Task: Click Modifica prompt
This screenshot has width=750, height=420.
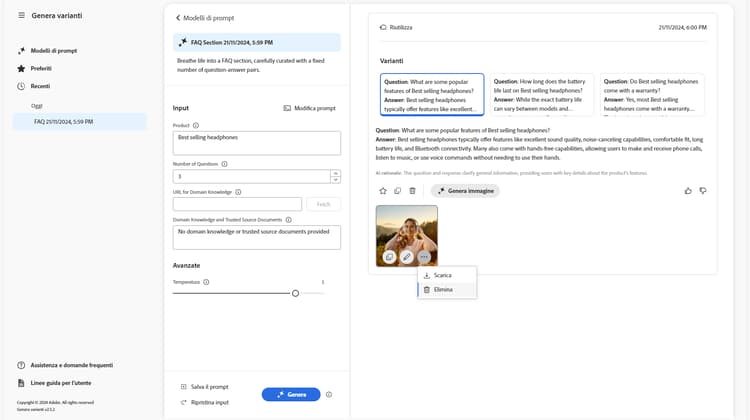Action: pos(310,108)
